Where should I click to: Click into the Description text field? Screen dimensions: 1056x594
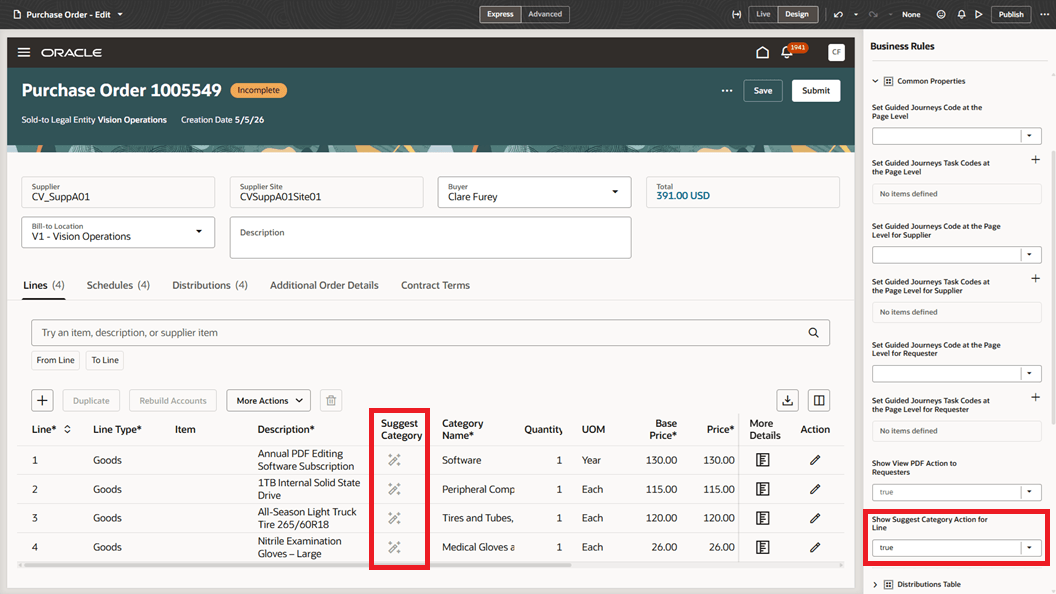[430, 237]
